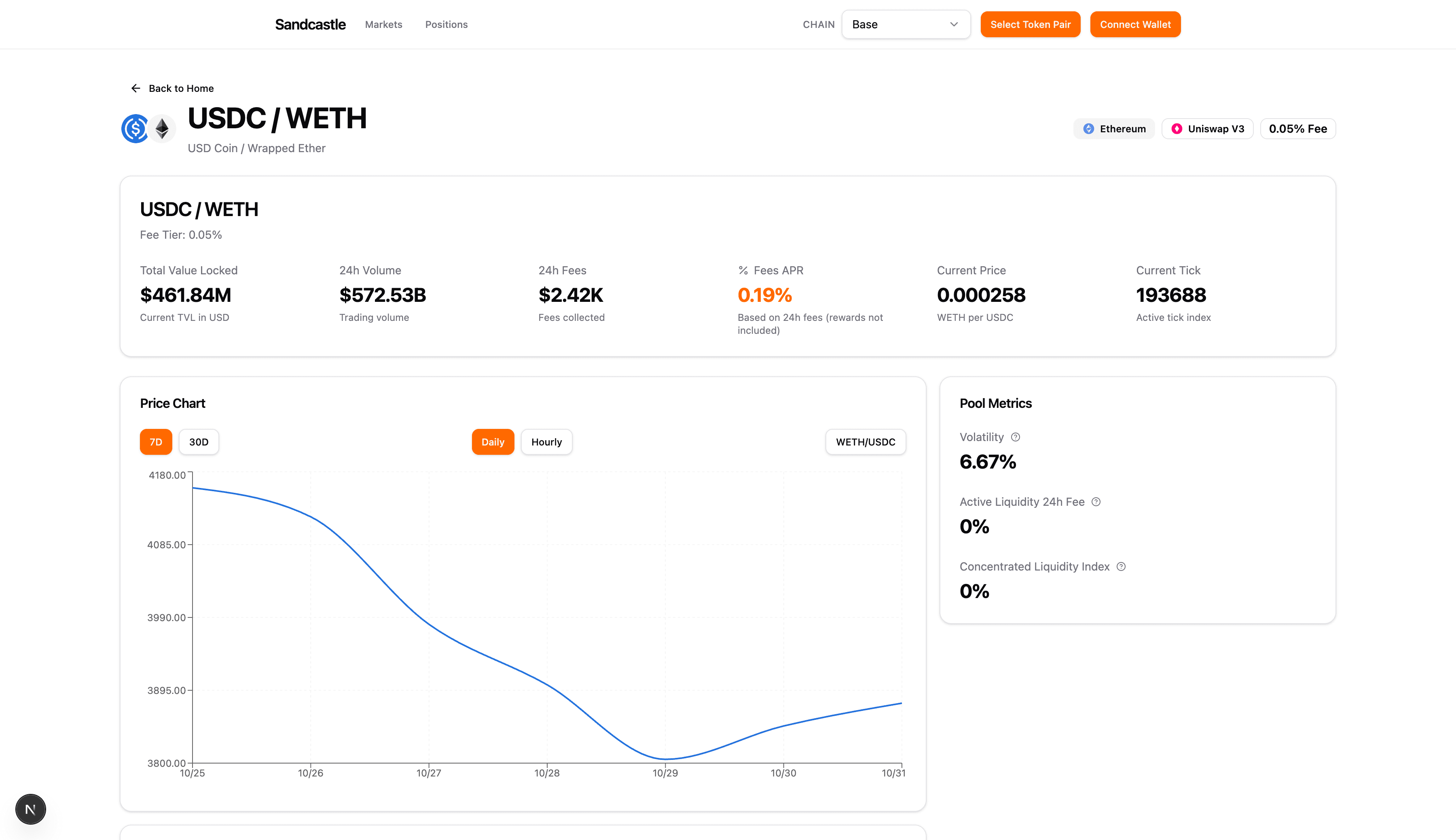Click the back arrow icon
Viewport: 1456px width, 840px height.
tap(135, 88)
